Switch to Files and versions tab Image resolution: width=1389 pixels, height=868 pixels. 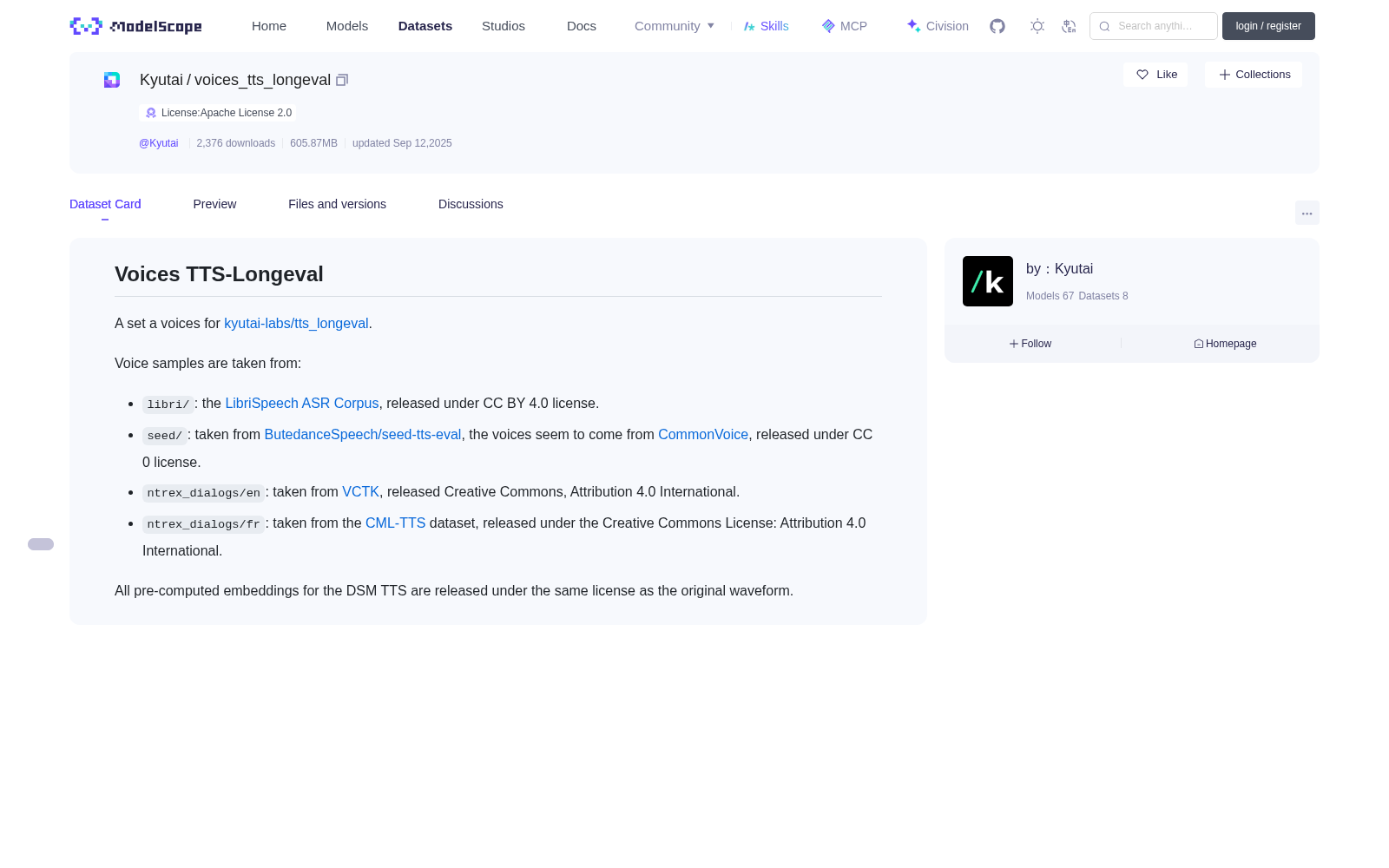point(337,204)
